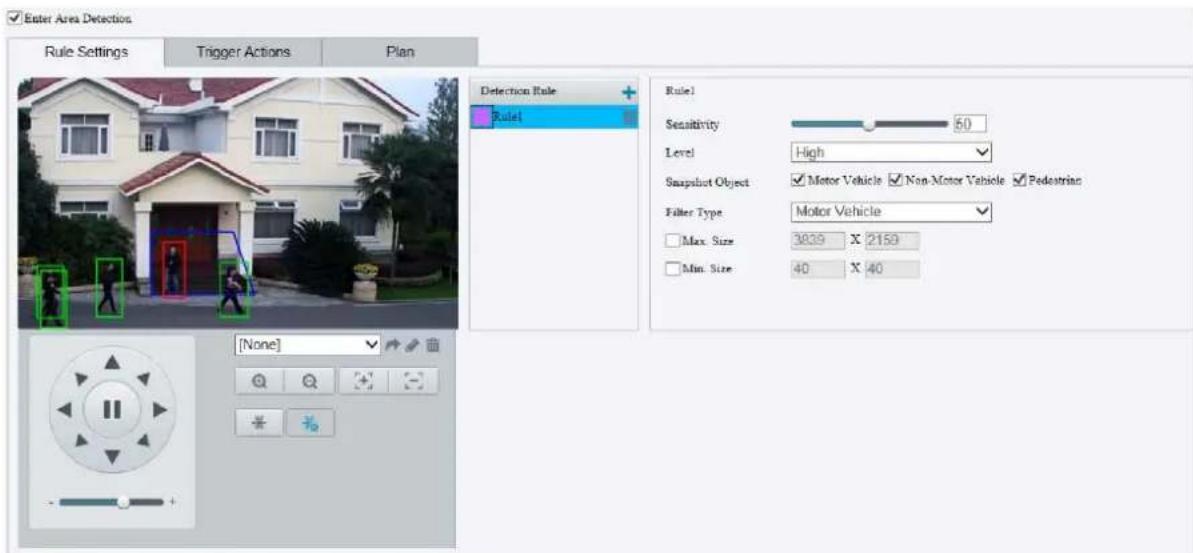Uncheck the Motor Vehicle snapshot object
1193x553 pixels.
pyautogui.click(x=797, y=180)
